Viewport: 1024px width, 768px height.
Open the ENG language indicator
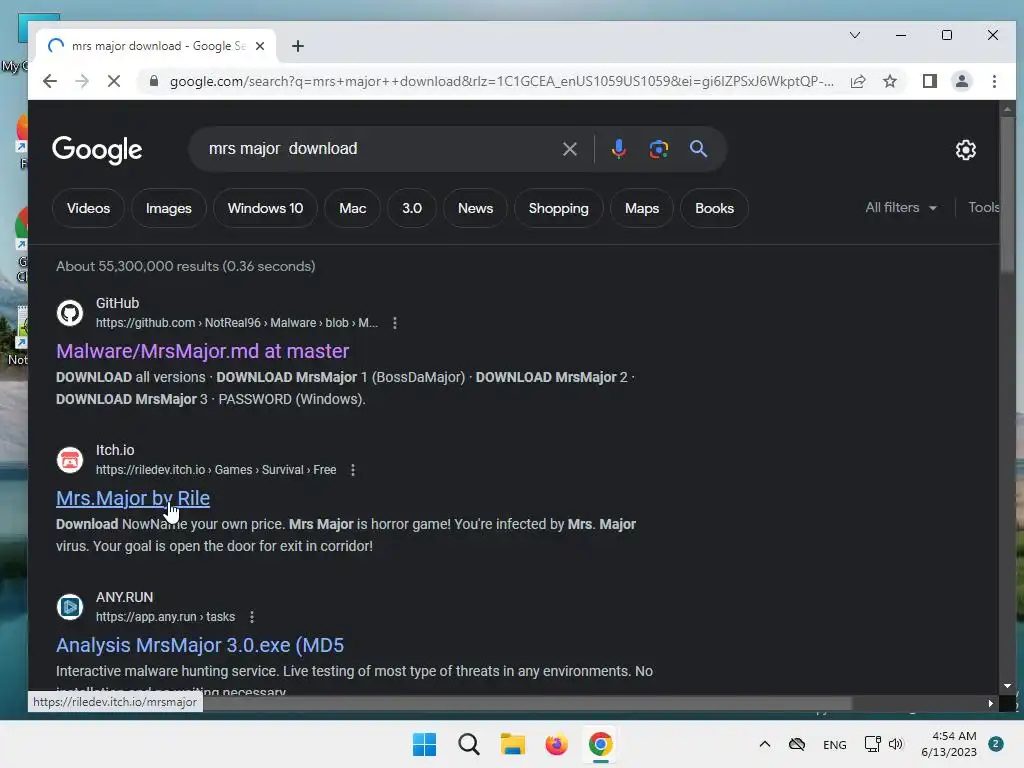835,744
